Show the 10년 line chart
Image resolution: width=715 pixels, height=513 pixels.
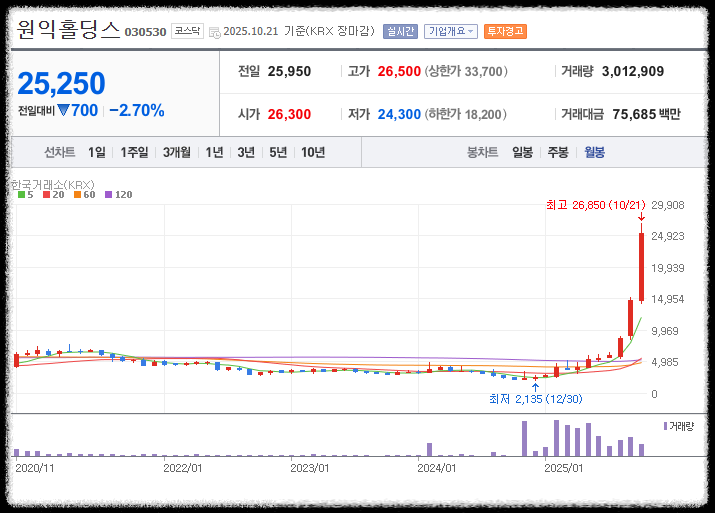313,152
